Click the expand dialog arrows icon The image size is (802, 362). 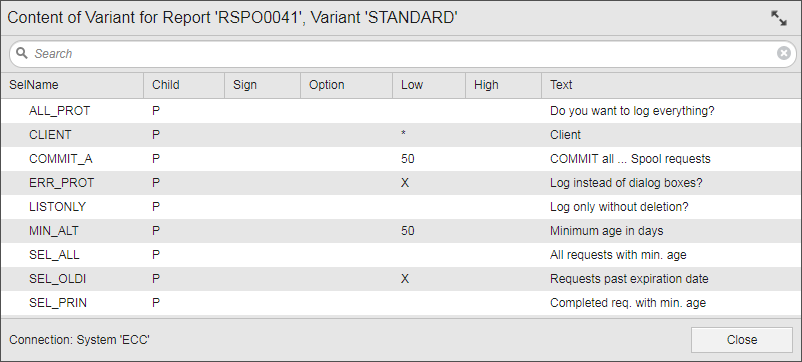[778, 18]
